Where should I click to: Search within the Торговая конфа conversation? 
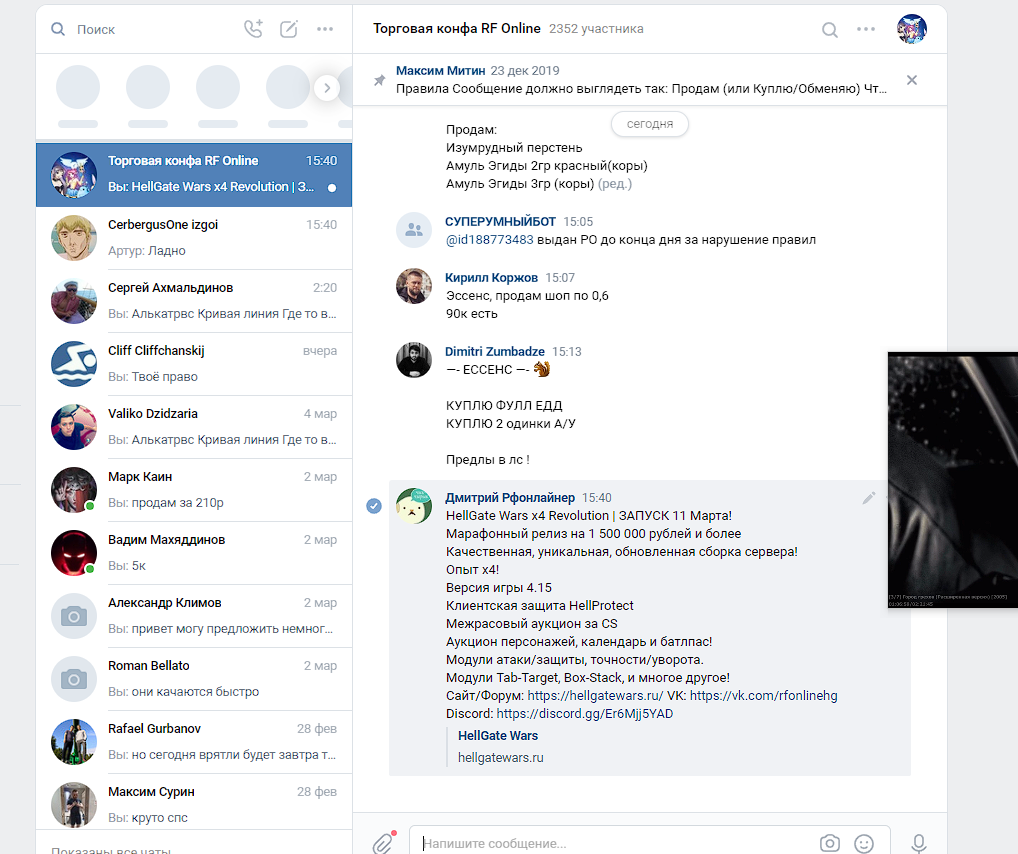pos(830,29)
